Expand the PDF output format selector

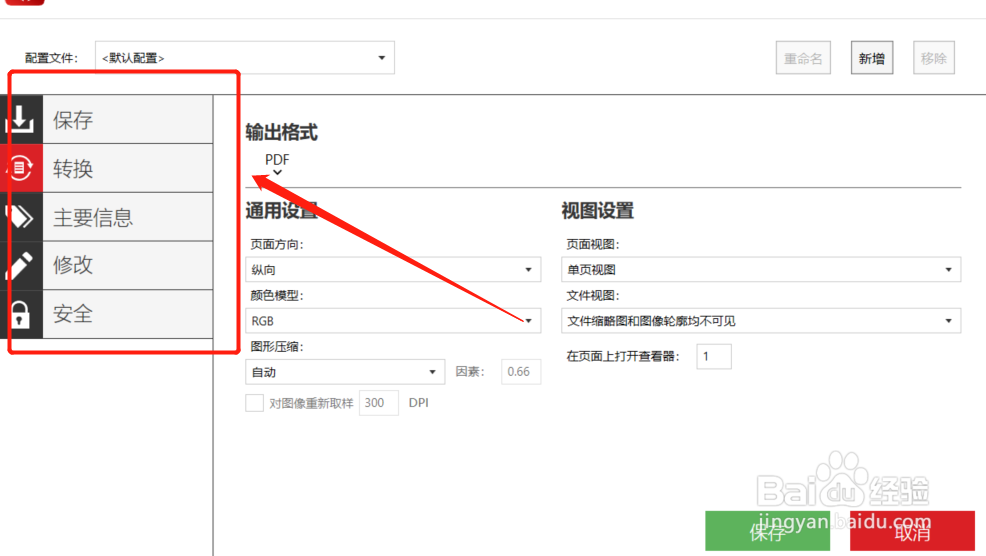pos(277,164)
